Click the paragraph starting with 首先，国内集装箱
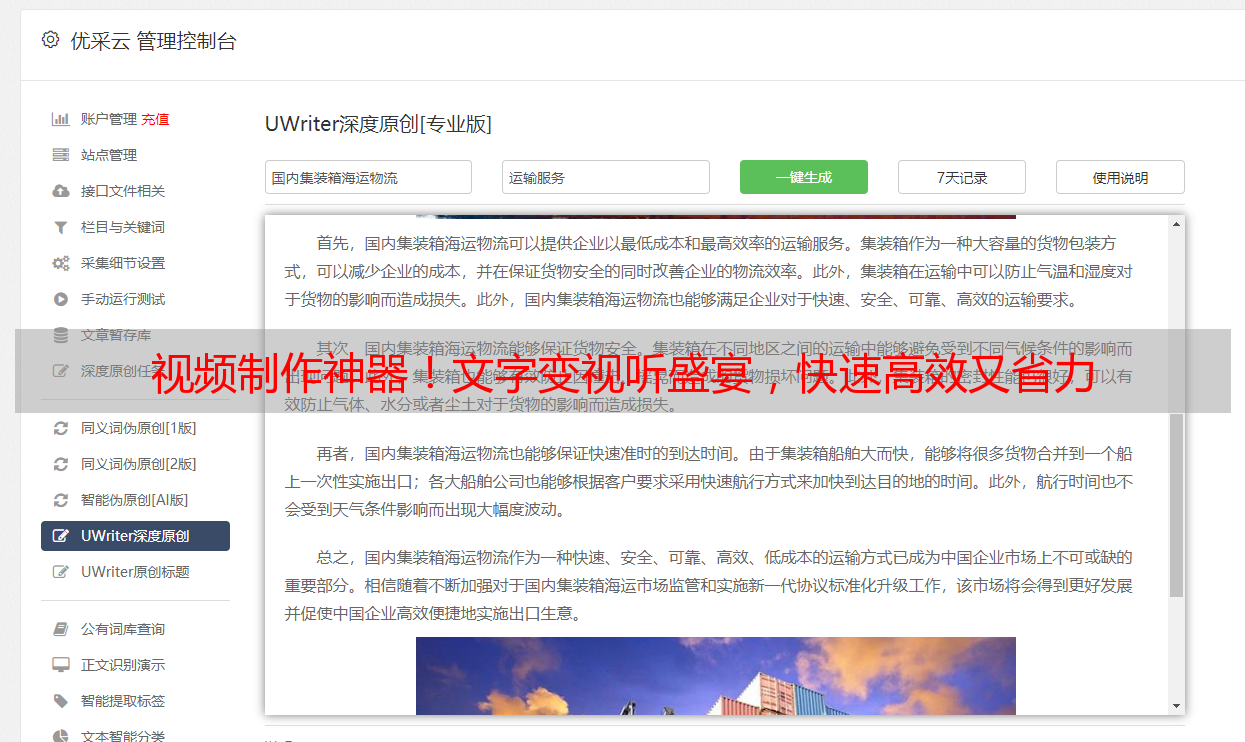 (x=708, y=271)
